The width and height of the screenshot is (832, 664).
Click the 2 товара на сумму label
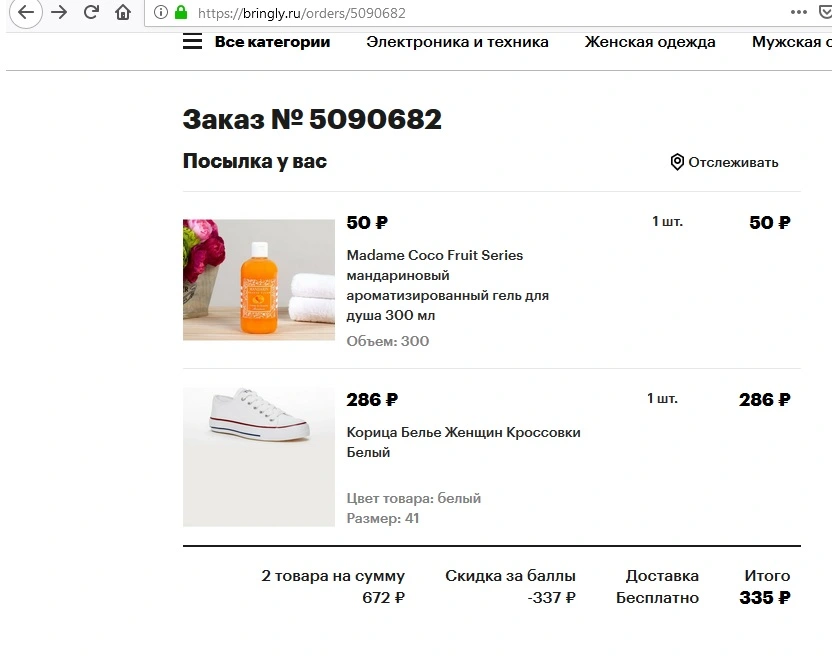(333, 576)
